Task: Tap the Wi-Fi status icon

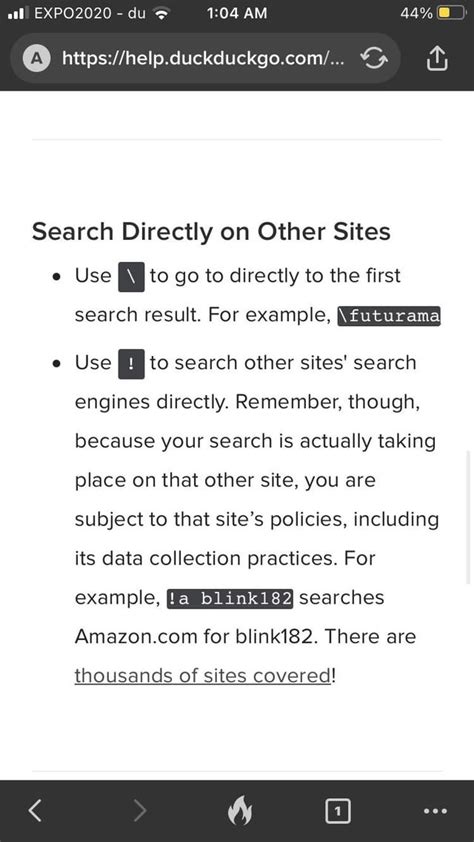Action: coord(160,14)
